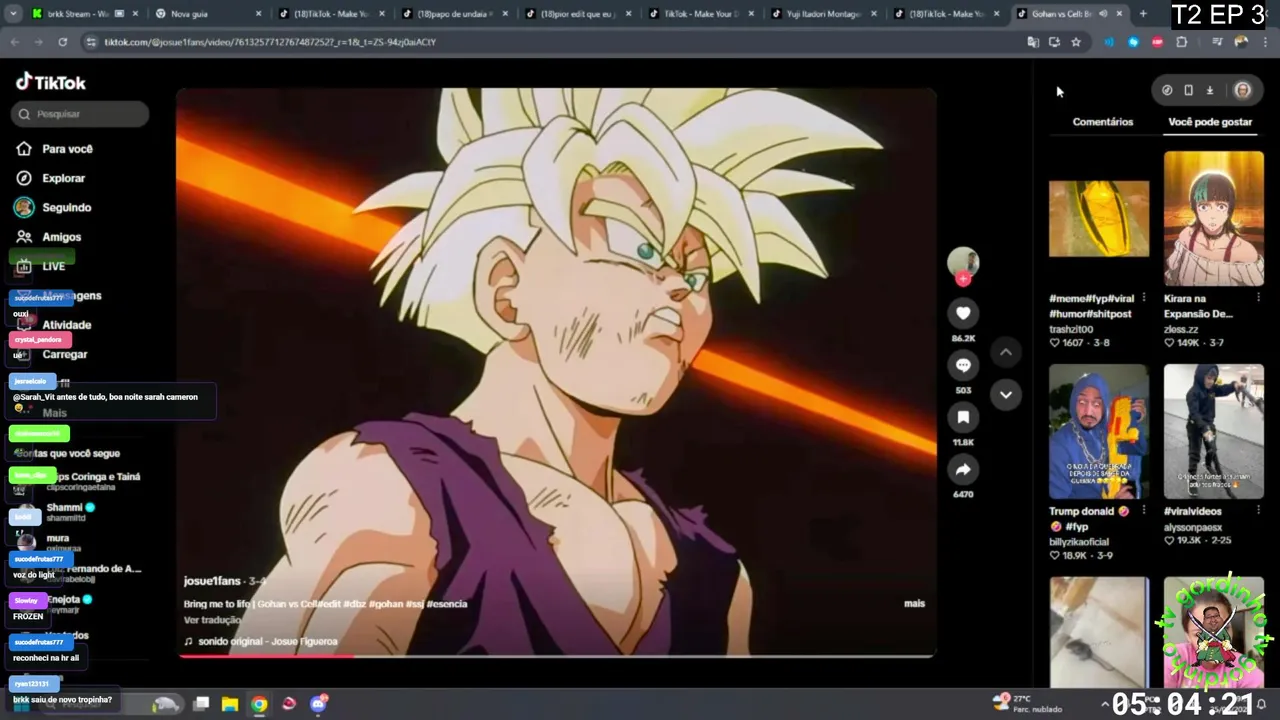Switch to Comentários tab
This screenshot has width=1280, height=720.
[x=1102, y=122]
